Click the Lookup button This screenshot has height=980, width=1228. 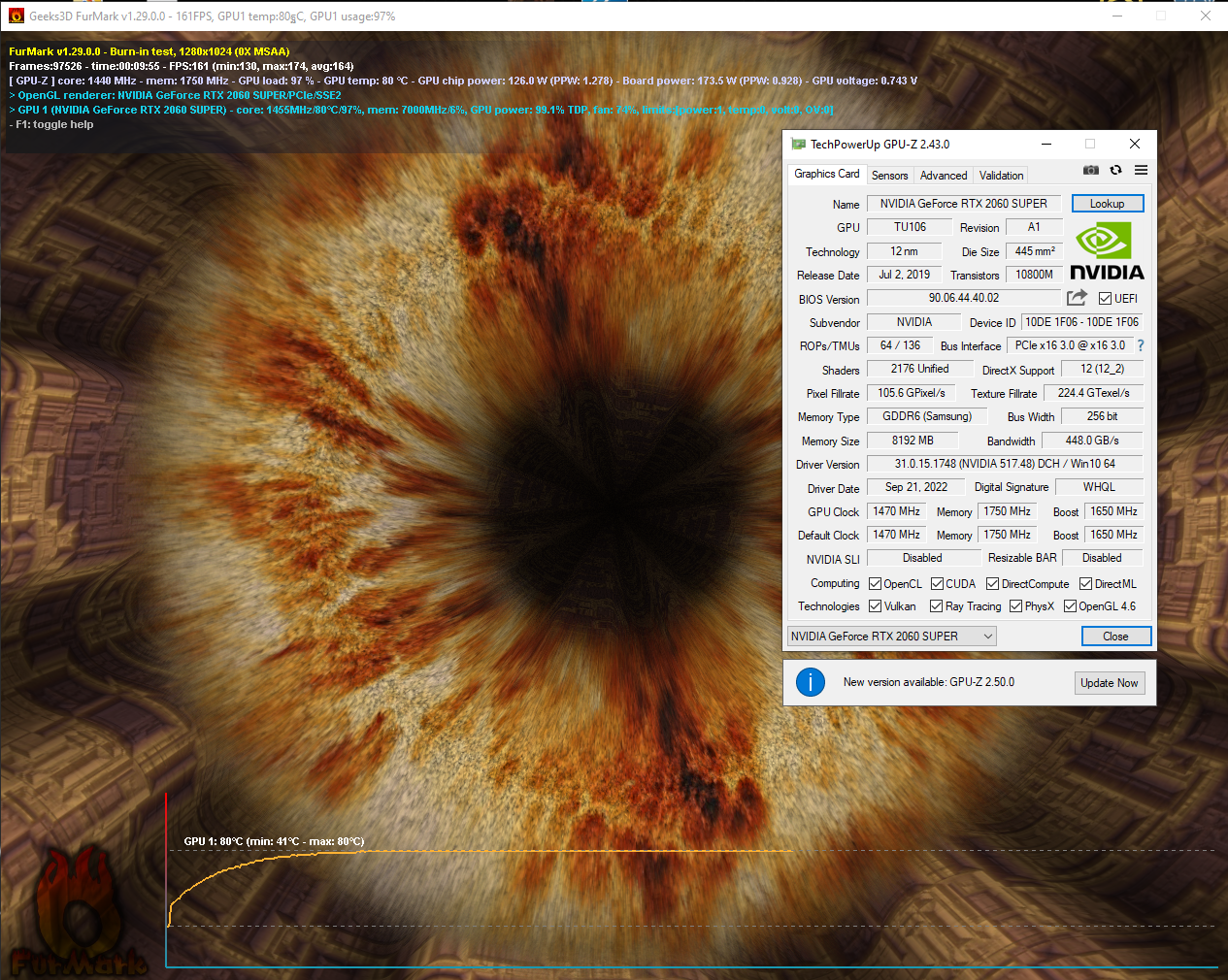point(1107,204)
